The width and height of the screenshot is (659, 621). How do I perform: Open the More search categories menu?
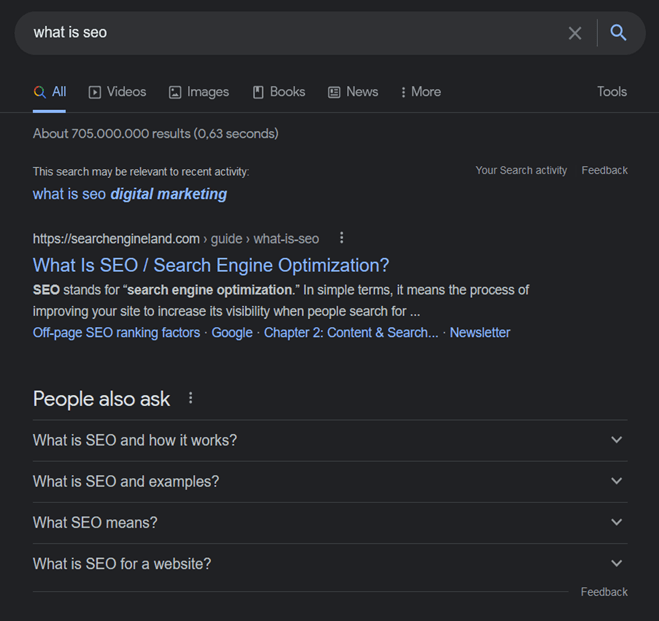pos(421,92)
